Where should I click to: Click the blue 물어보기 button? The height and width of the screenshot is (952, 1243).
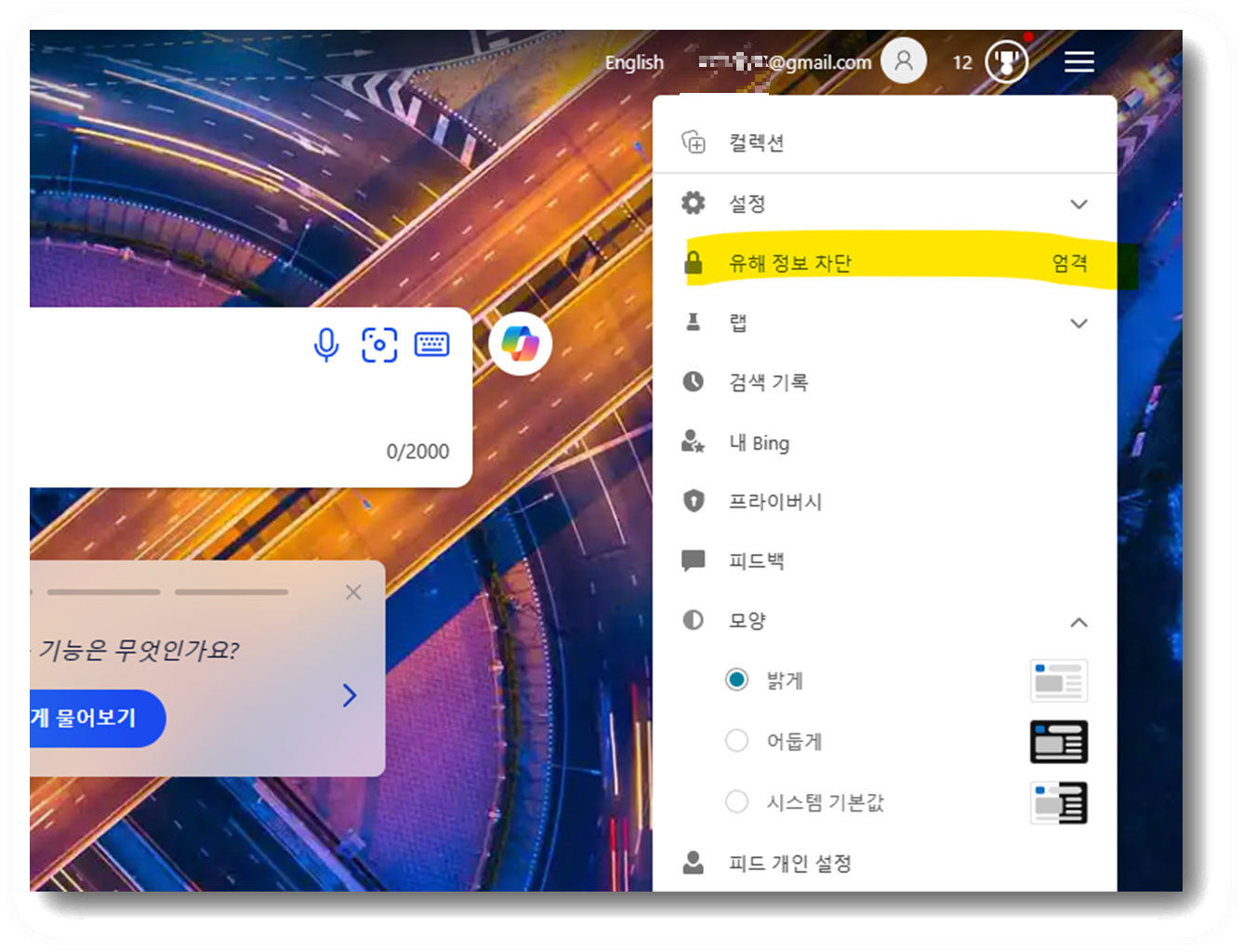(97, 718)
